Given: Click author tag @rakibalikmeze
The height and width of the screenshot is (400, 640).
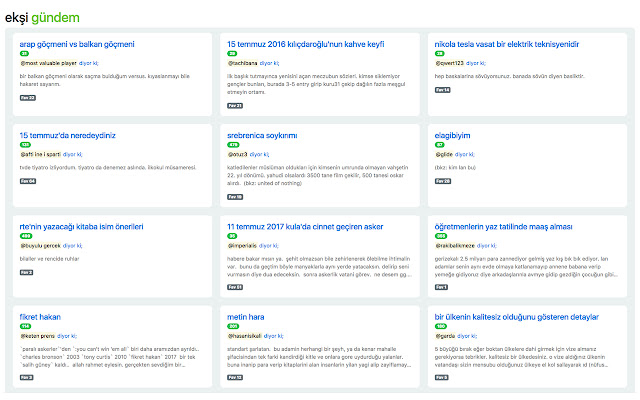Looking at the screenshot, I should [x=455, y=246].
